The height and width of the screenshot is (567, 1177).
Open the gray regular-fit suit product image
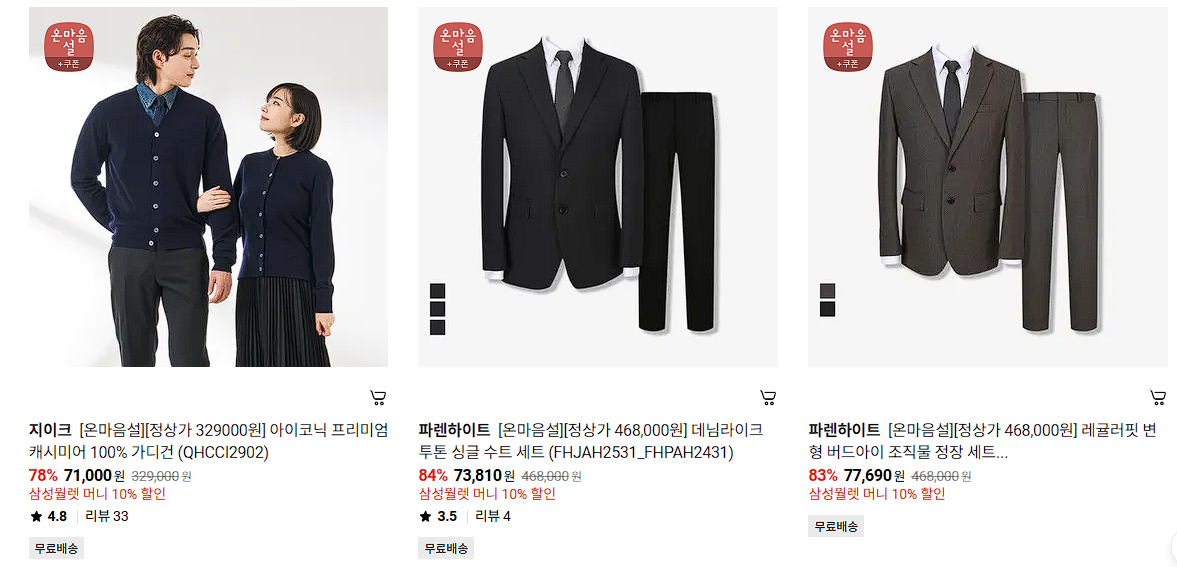[x=988, y=187]
